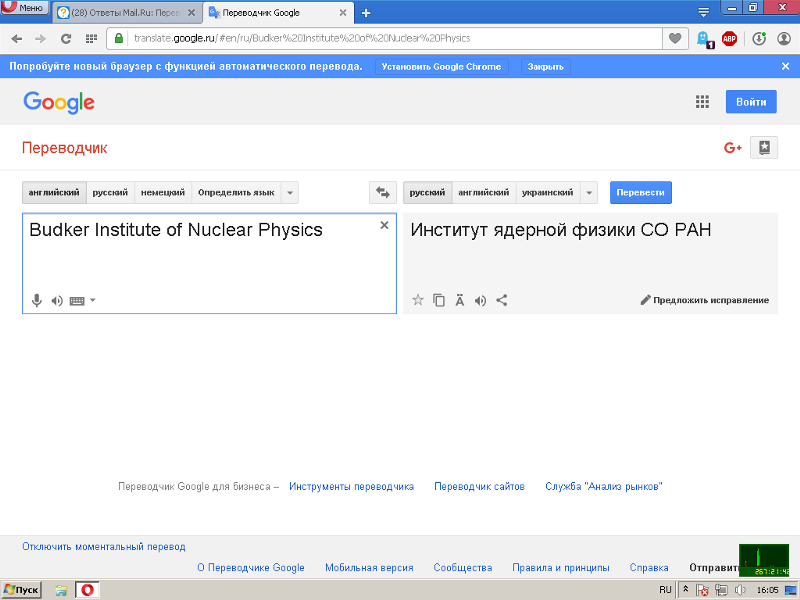Select русский as source language

110,192
